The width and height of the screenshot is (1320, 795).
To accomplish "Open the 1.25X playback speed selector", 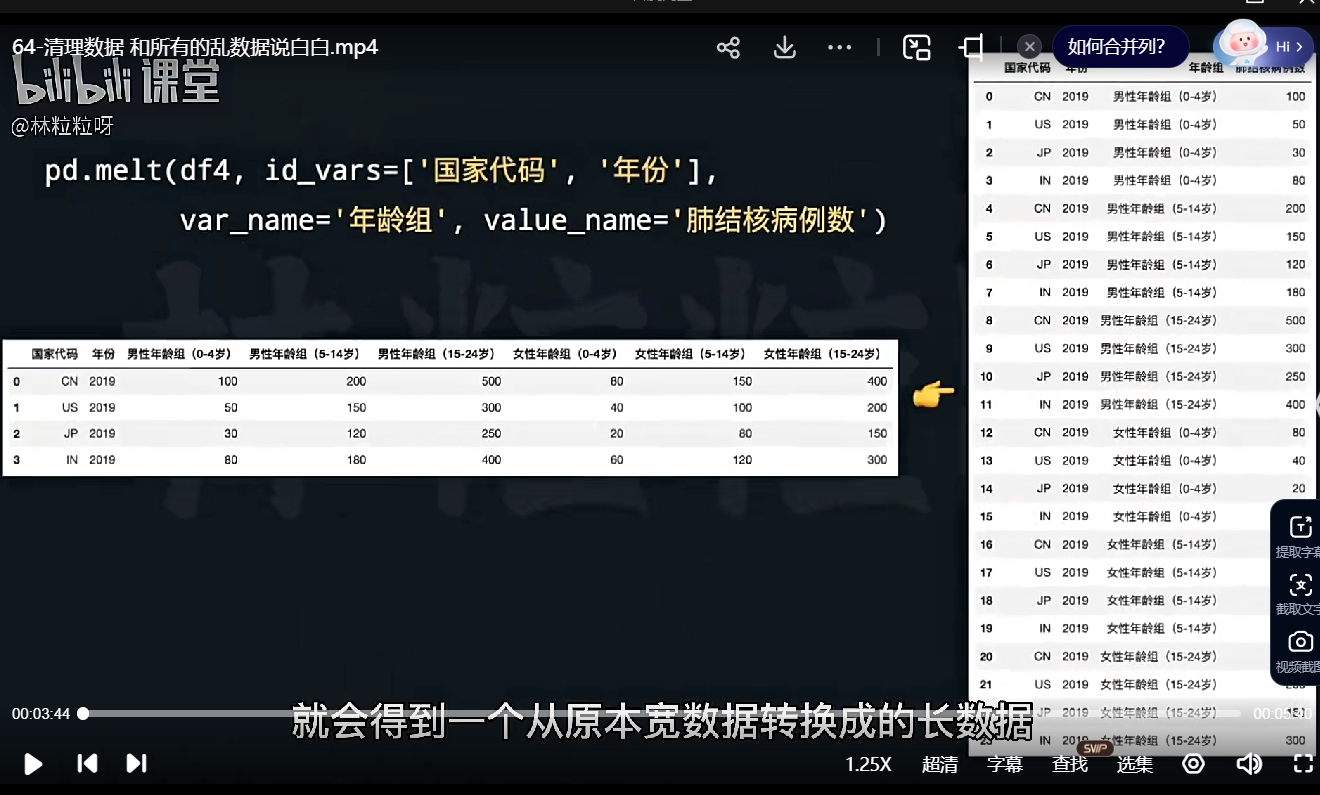I will [x=866, y=764].
